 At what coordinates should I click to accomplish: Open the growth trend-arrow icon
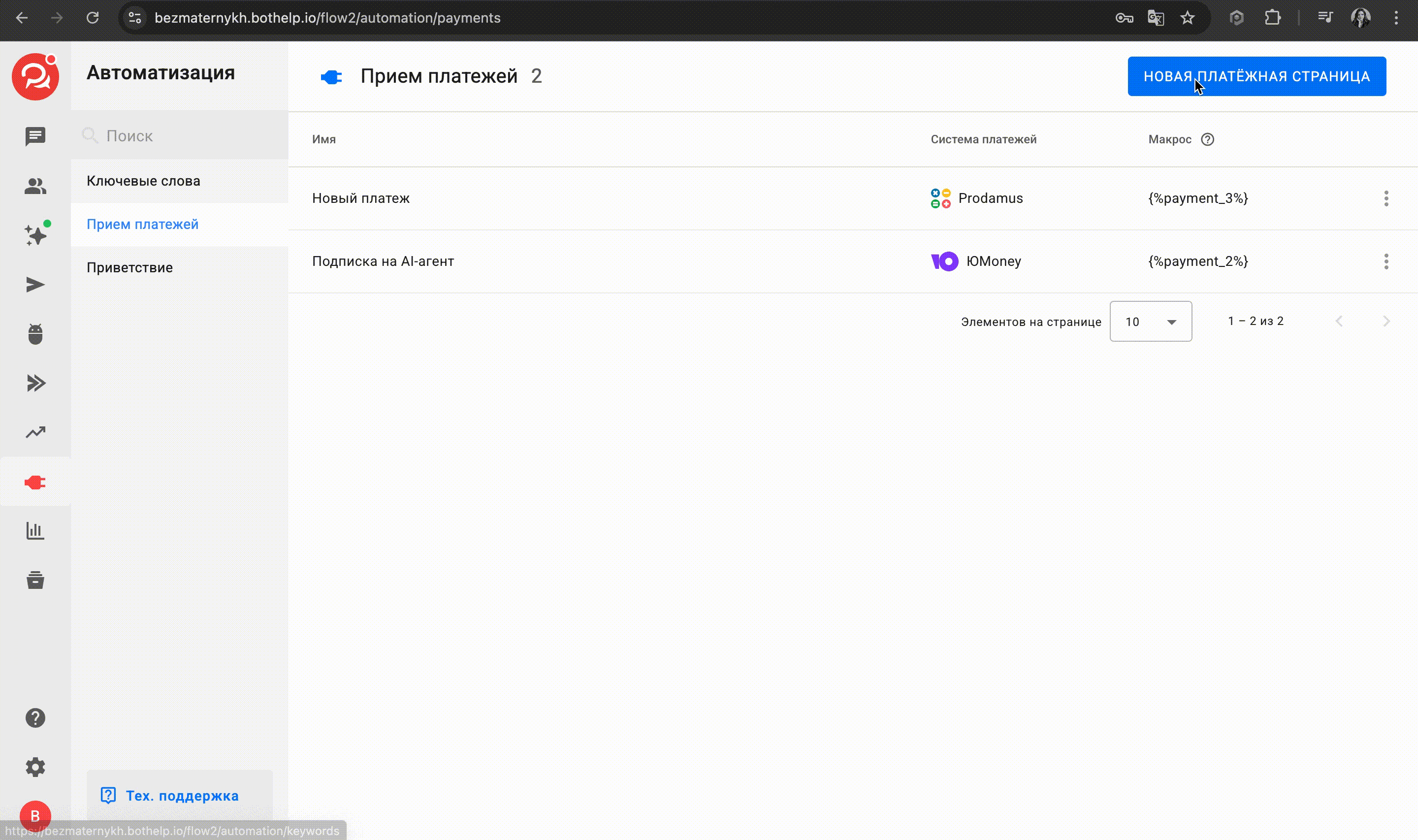click(35, 432)
